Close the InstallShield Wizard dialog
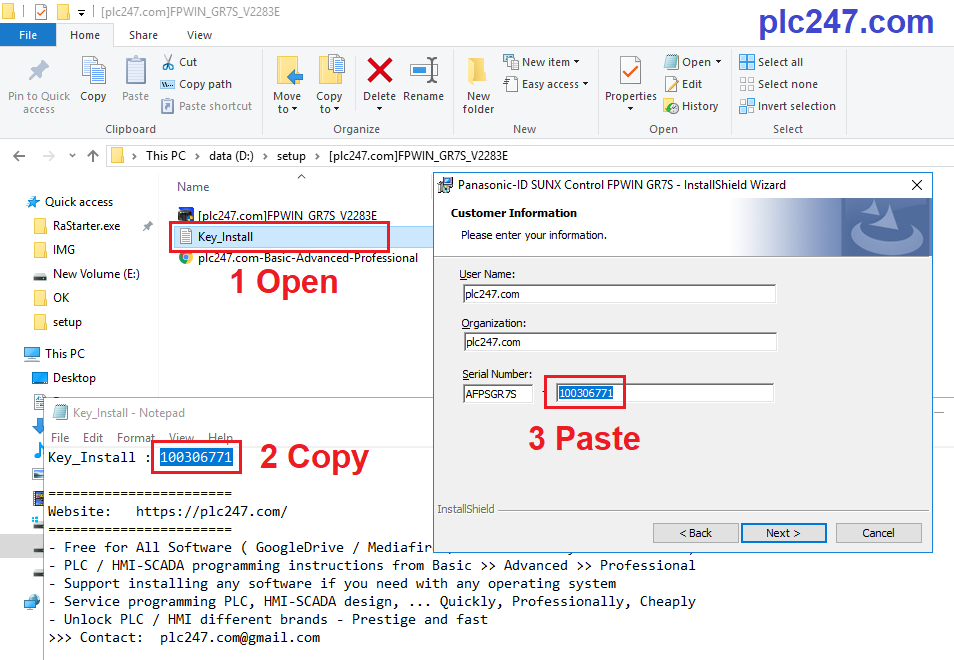 pos(917,185)
